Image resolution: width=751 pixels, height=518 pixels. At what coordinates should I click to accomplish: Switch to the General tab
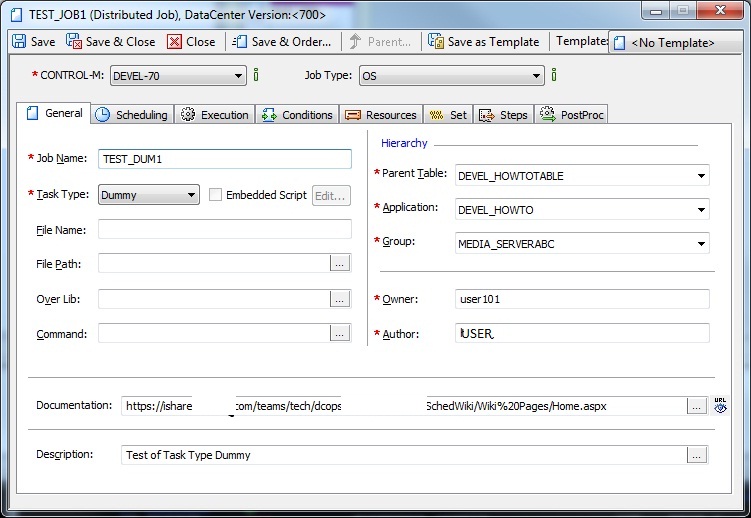pos(54,113)
